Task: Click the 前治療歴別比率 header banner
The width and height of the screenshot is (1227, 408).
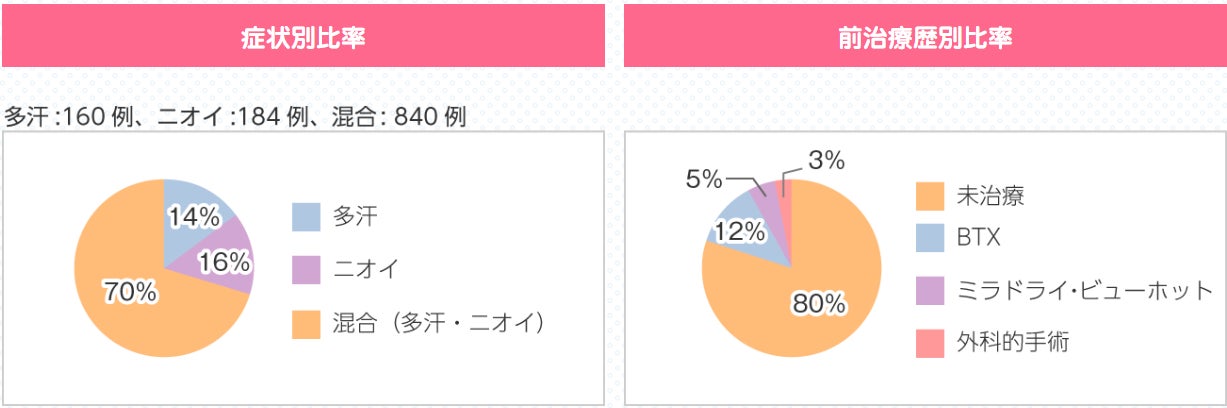Action: tap(925, 36)
